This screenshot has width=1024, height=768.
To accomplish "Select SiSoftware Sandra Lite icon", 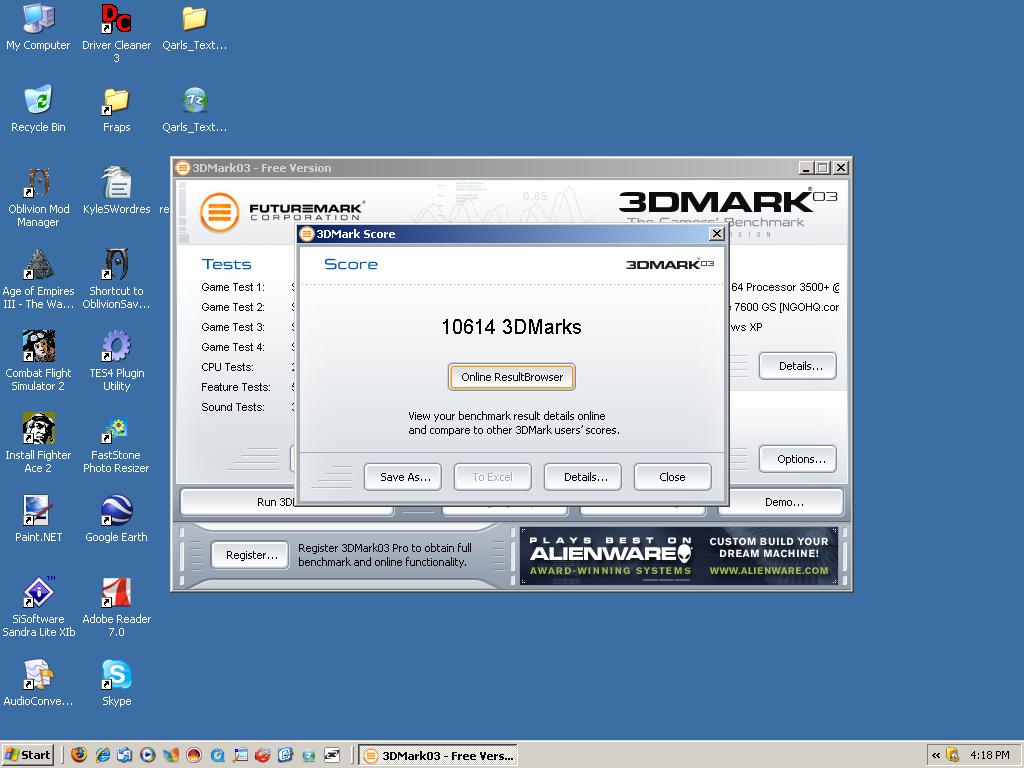I will (38, 606).
